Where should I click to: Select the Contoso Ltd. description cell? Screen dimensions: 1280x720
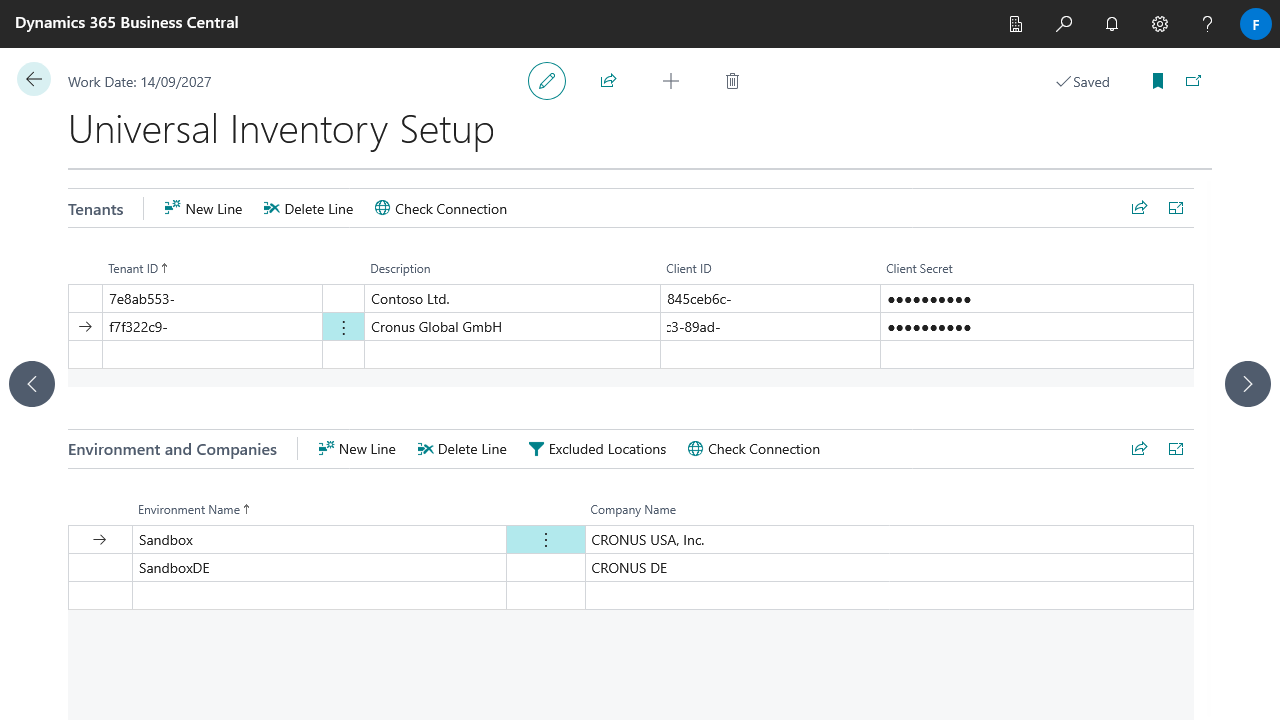pyautogui.click(x=511, y=299)
